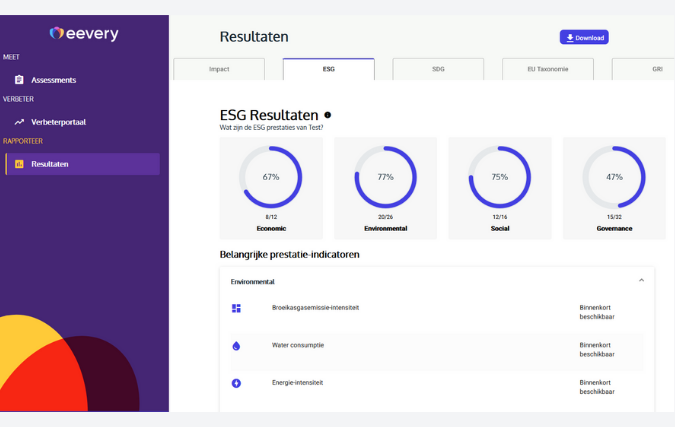Click the Water consumptie droplet icon

point(236,346)
